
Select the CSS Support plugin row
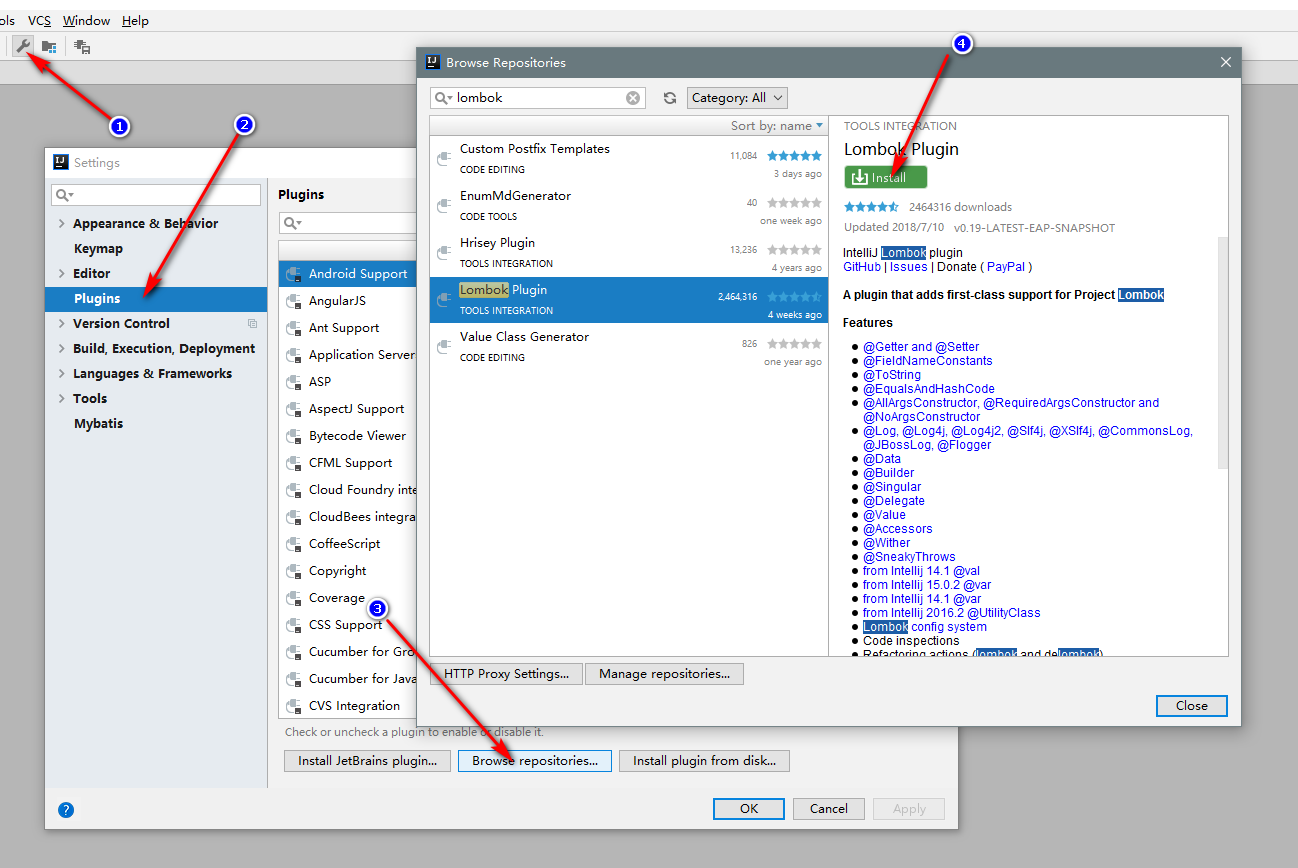348,625
